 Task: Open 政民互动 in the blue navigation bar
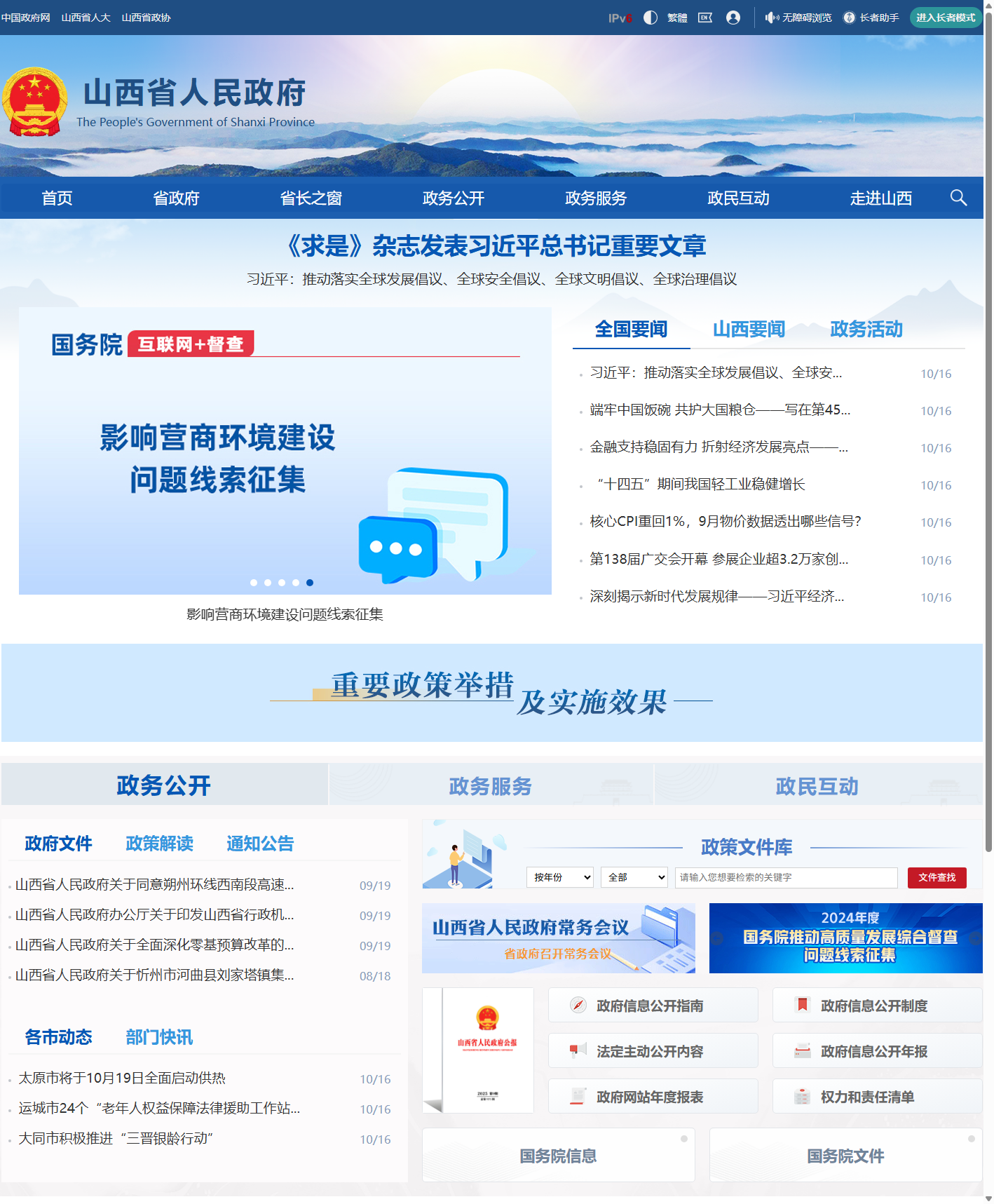click(738, 198)
